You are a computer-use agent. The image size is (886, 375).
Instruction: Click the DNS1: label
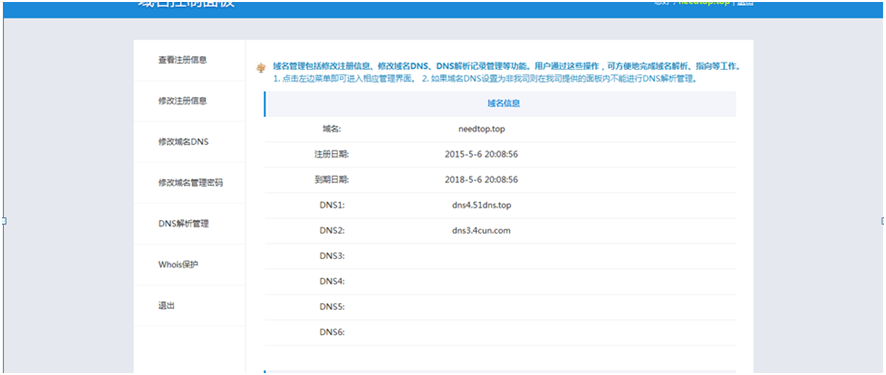(x=332, y=205)
